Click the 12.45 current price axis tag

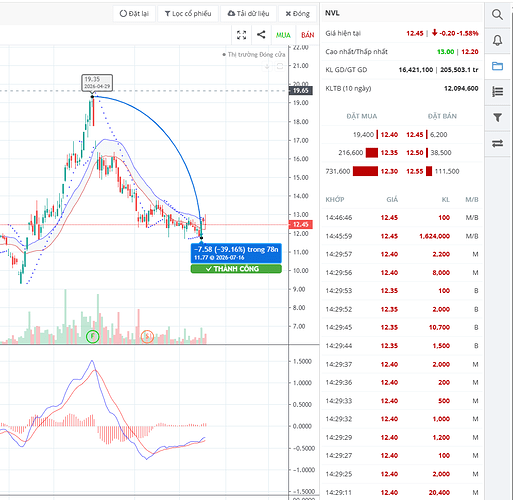pyautogui.click(x=301, y=224)
